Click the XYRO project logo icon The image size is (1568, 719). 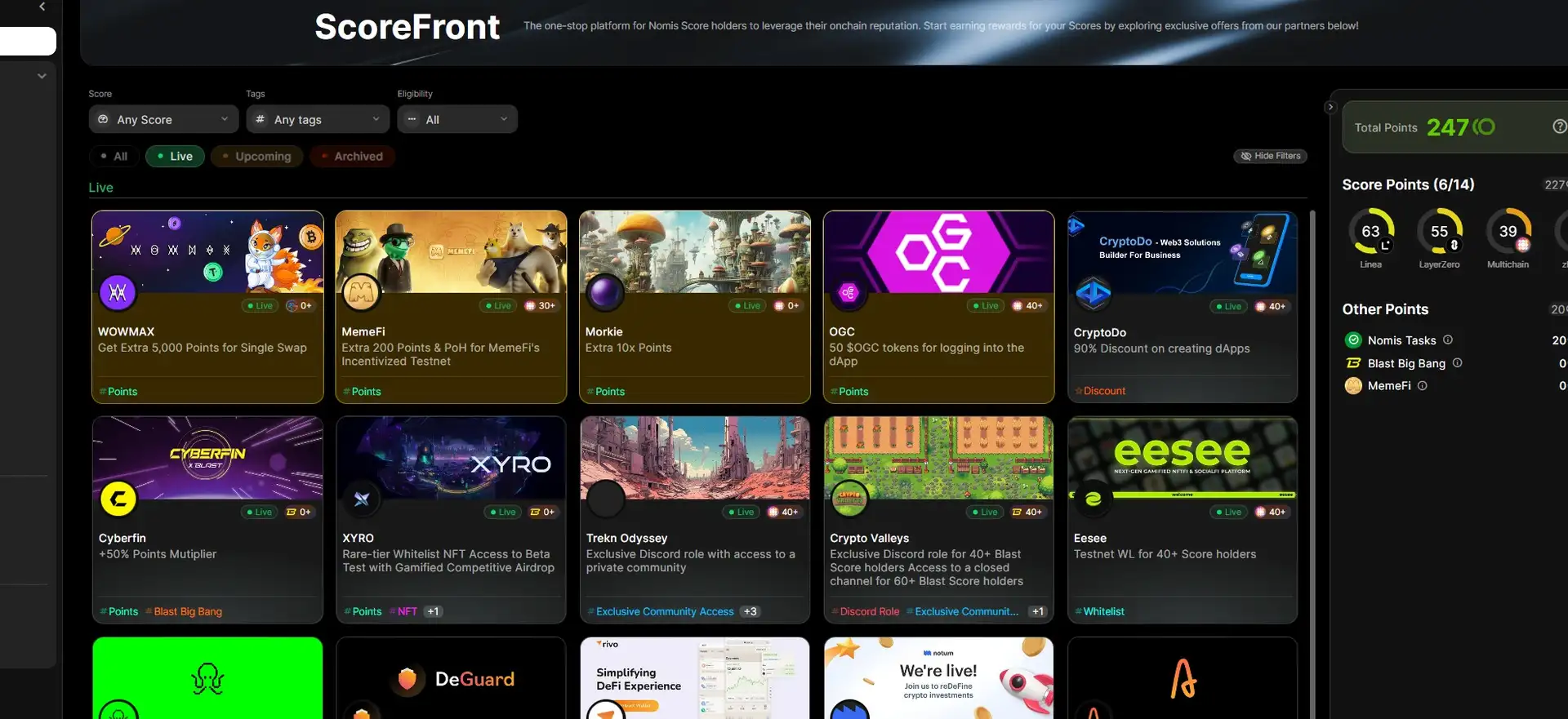pos(362,499)
